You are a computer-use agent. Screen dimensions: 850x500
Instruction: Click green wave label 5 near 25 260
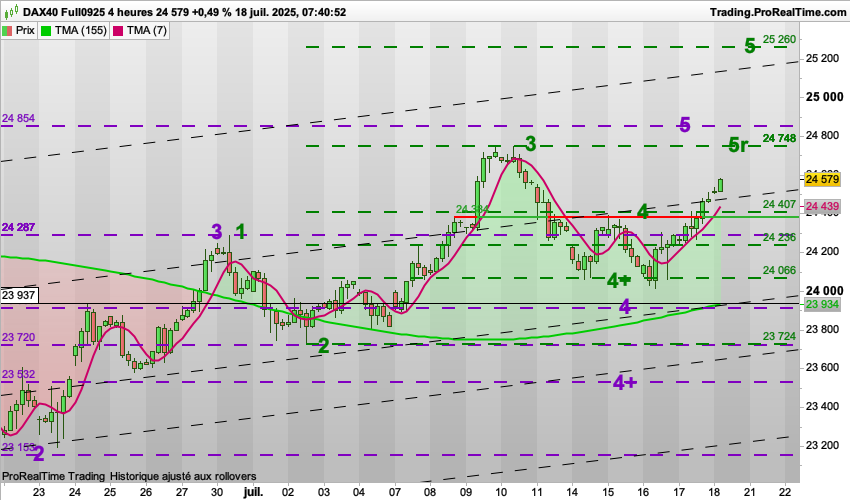(x=750, y=47)
